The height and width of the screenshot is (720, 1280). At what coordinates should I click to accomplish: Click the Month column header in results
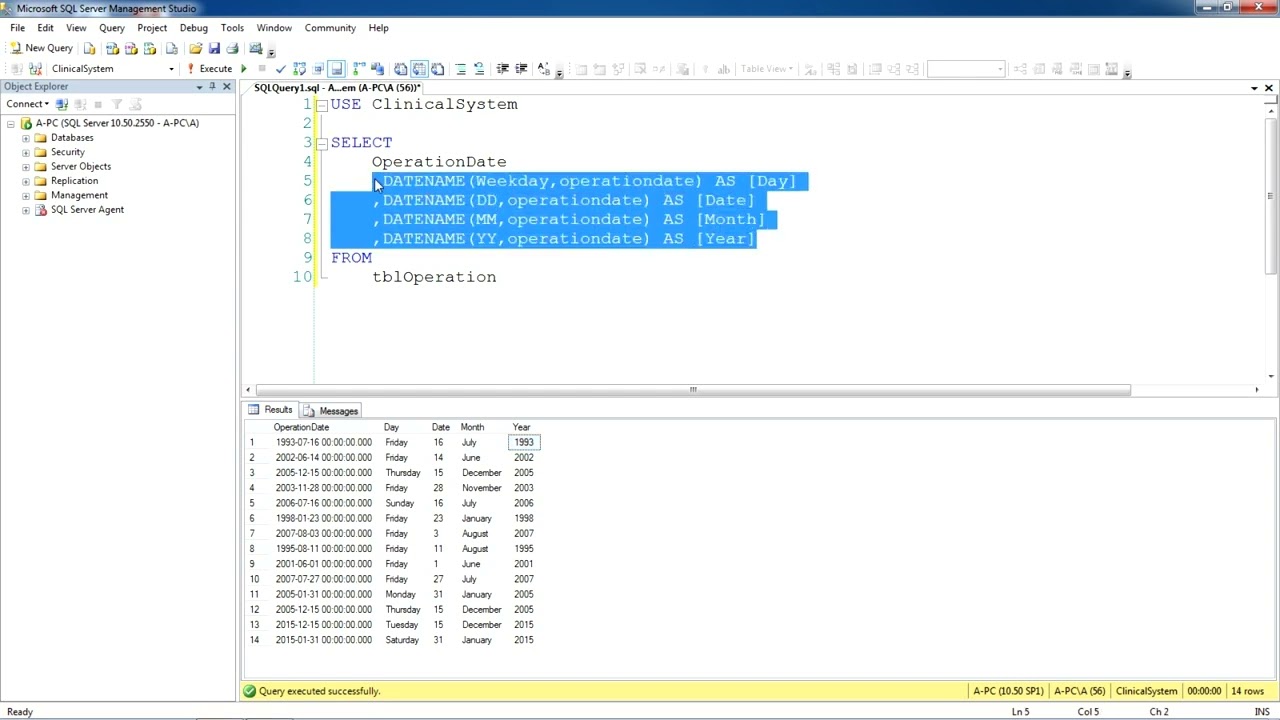pyautogui.click(x=472, y=427)
